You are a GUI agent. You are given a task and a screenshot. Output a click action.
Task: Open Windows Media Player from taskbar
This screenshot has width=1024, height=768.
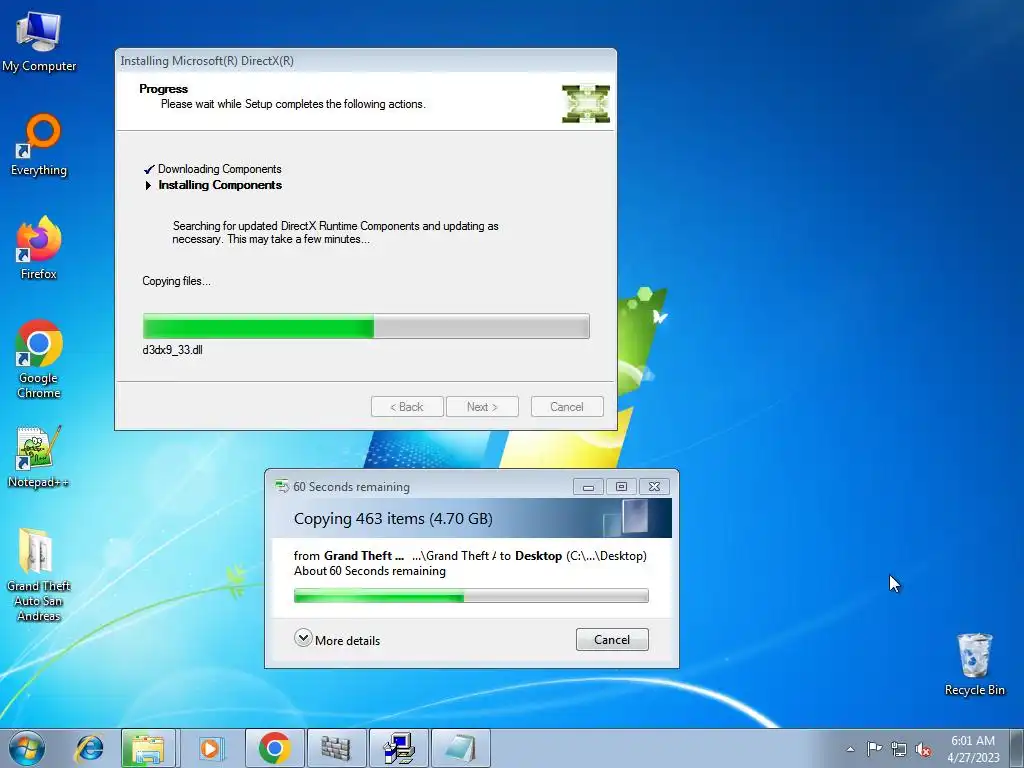(x=210, y=748)
